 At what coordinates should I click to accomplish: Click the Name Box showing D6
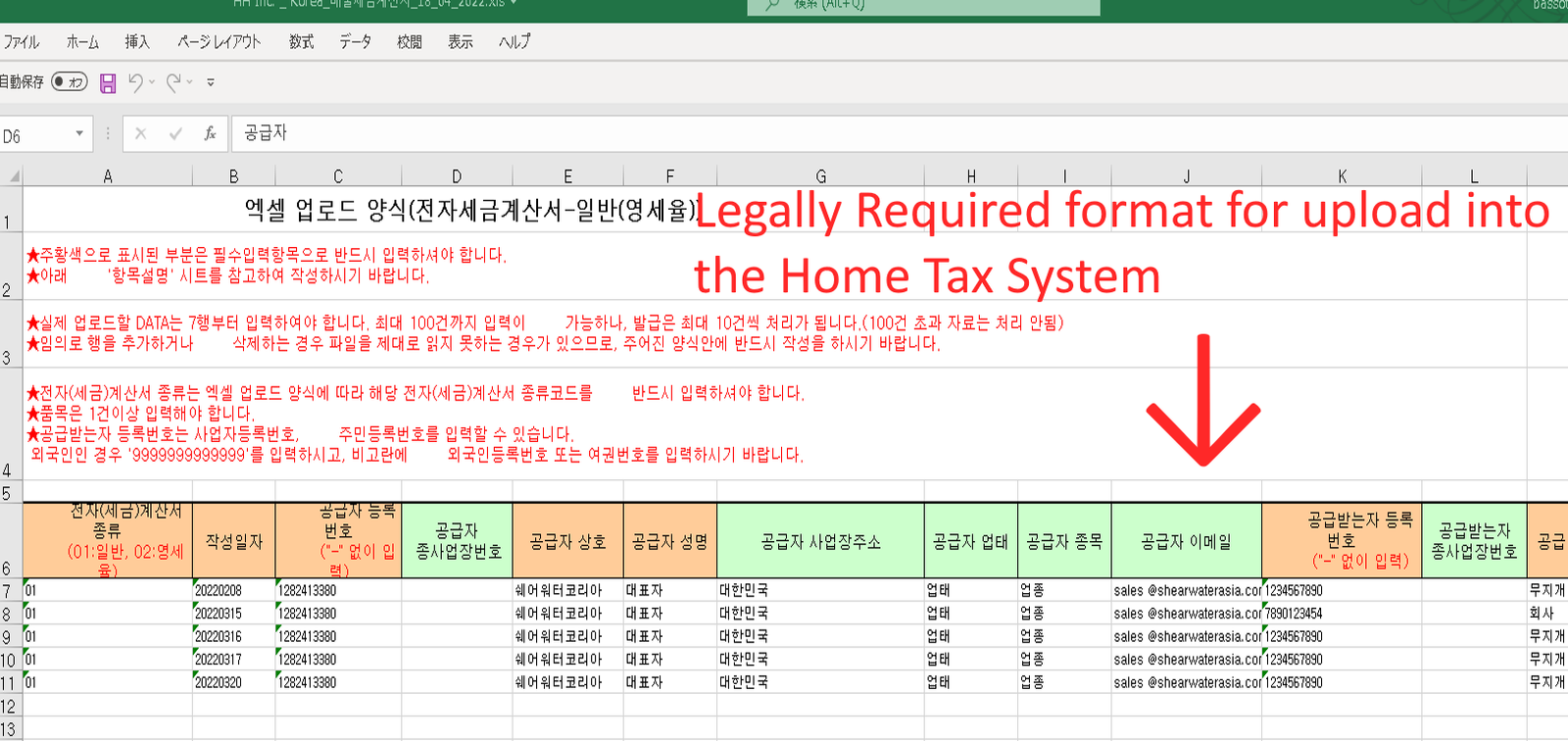34,135
